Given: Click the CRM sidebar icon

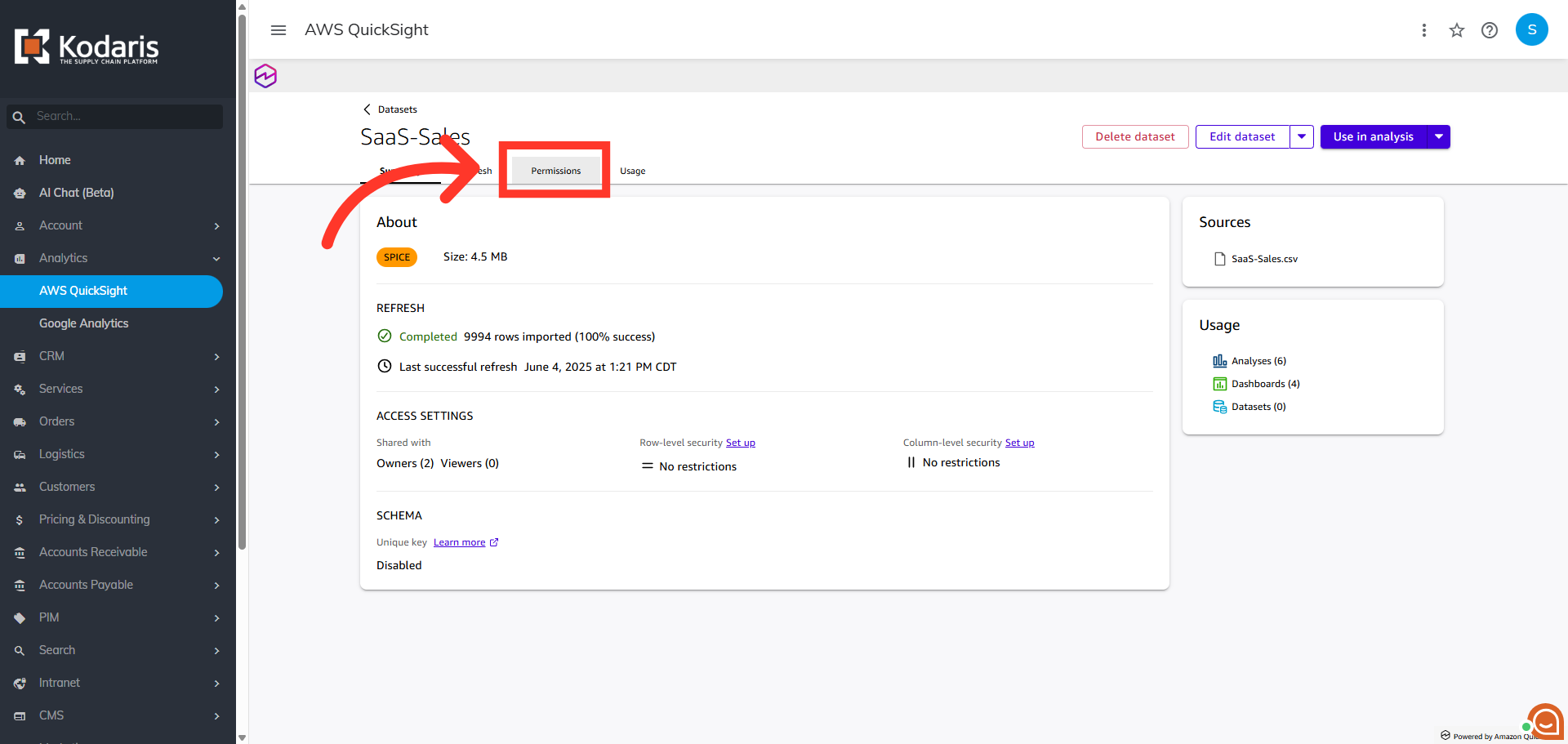Looking at the screenshot, I should 20,357.
